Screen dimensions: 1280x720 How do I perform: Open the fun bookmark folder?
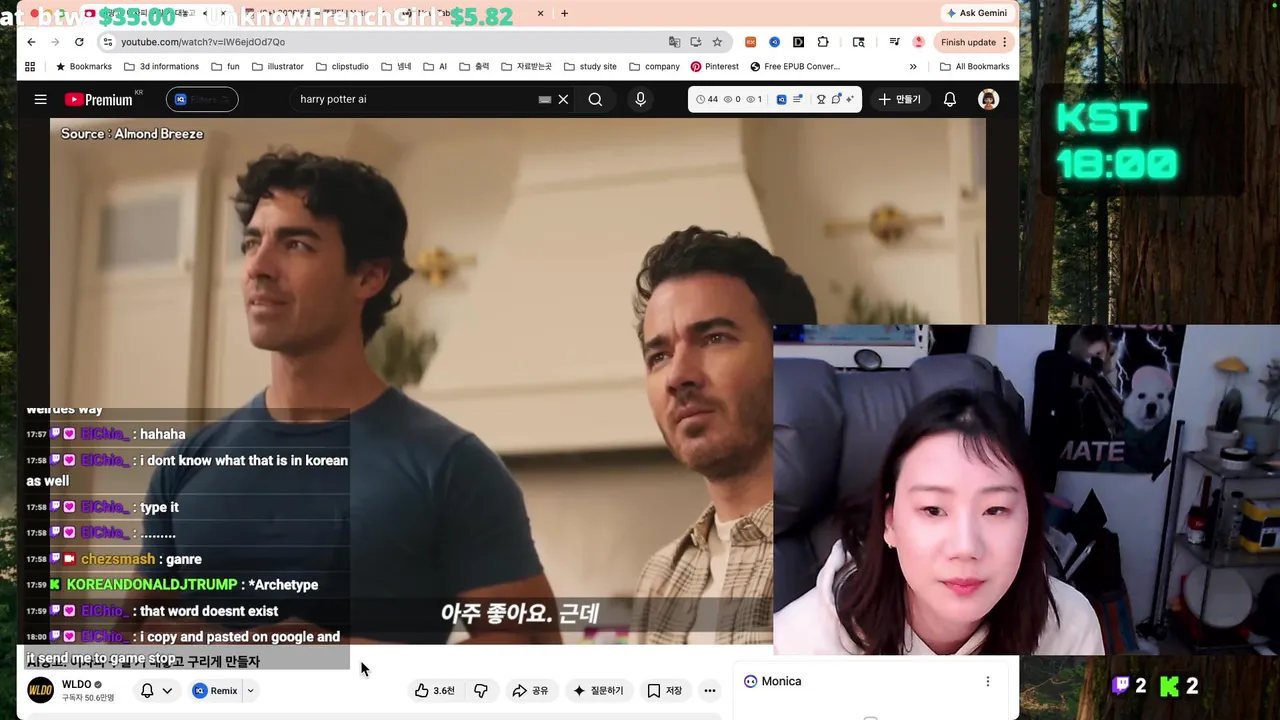point(225,67)
